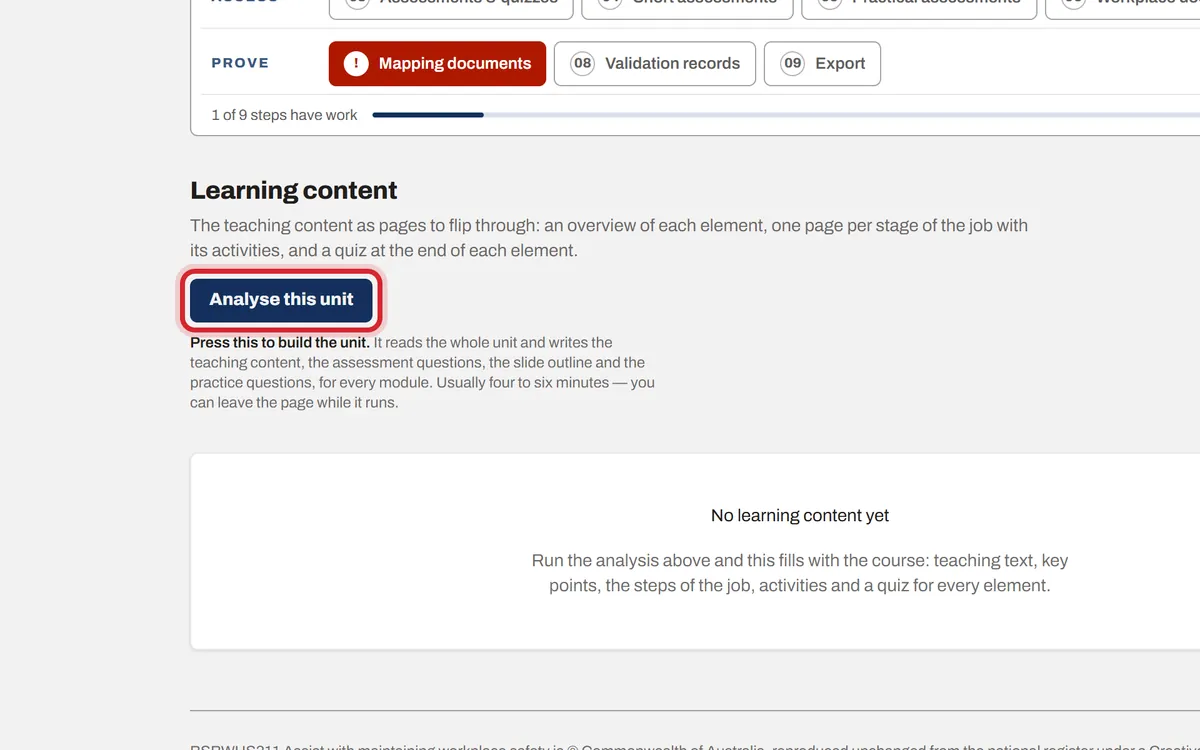The width and height of the screenshot is (1200, 750).
Task: Select the "1 of 9 steps have work" text
Action: pyautogui.click(x=284, y=115)
